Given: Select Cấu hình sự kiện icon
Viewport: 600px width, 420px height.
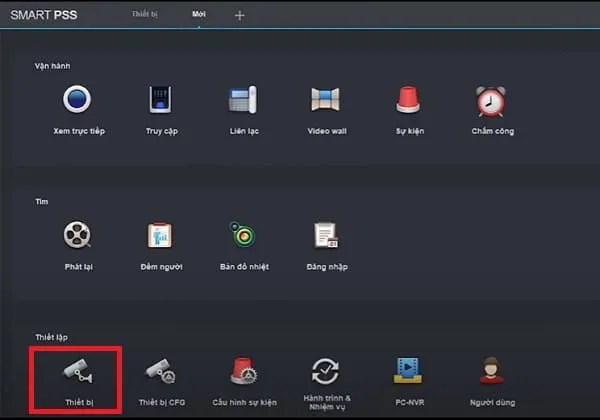Looking at the screenshot, I should (244, 372).
